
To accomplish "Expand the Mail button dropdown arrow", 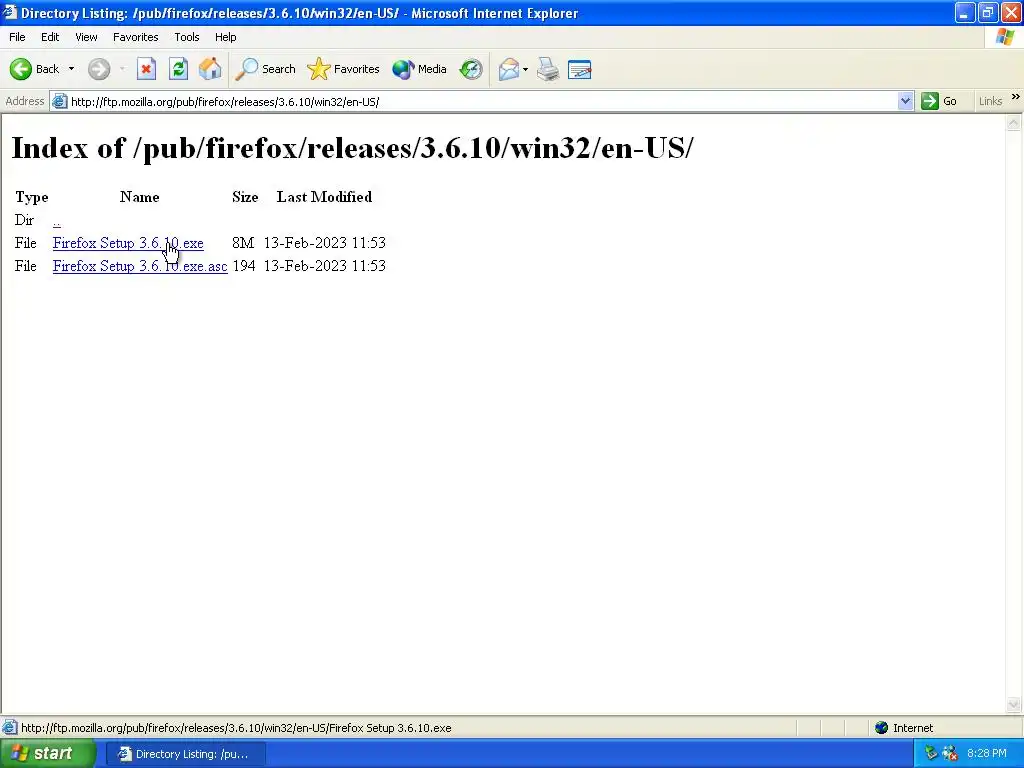I will click(x=525, y=69).
